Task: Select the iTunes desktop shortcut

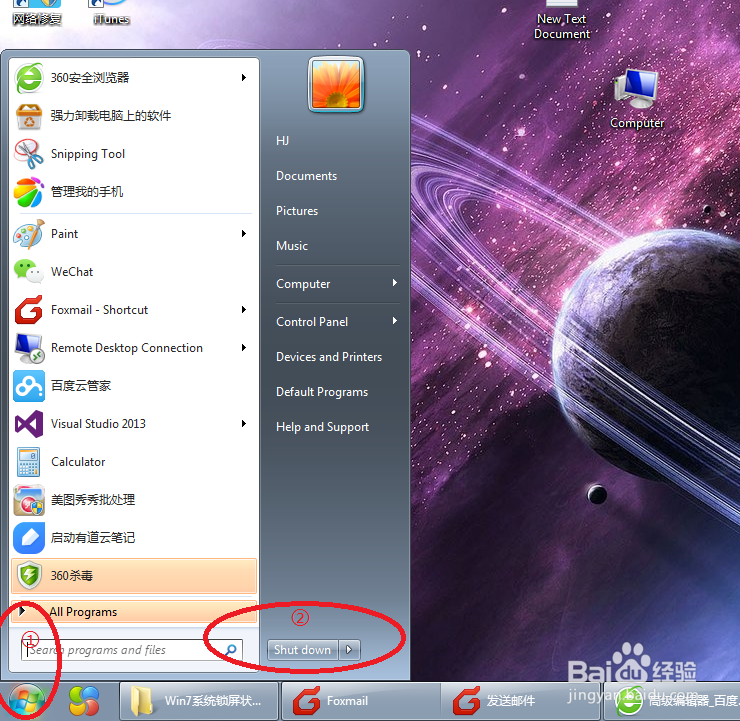Action: tap(111, 13)
